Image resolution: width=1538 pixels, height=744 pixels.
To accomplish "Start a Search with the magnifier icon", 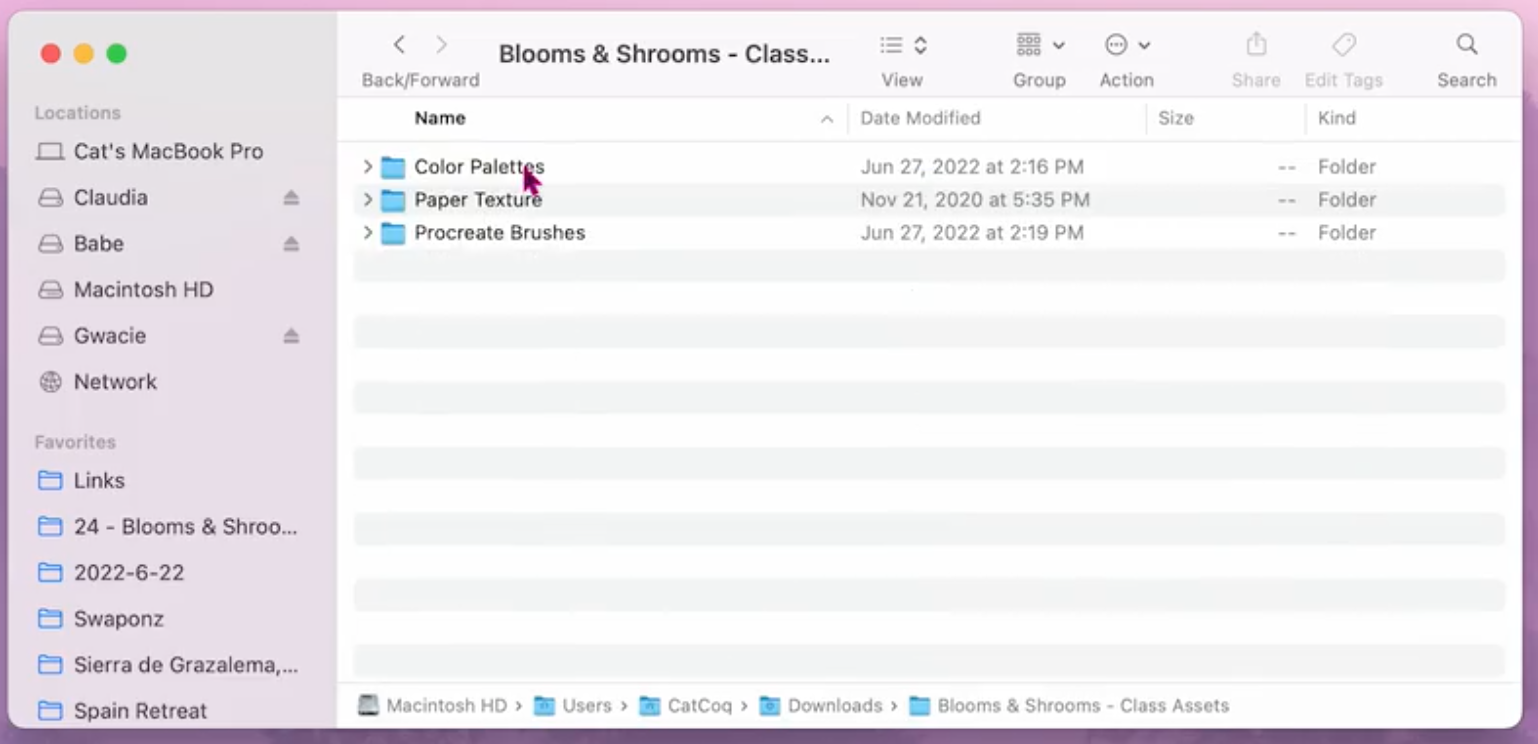I will click(x=1465, y=44).
